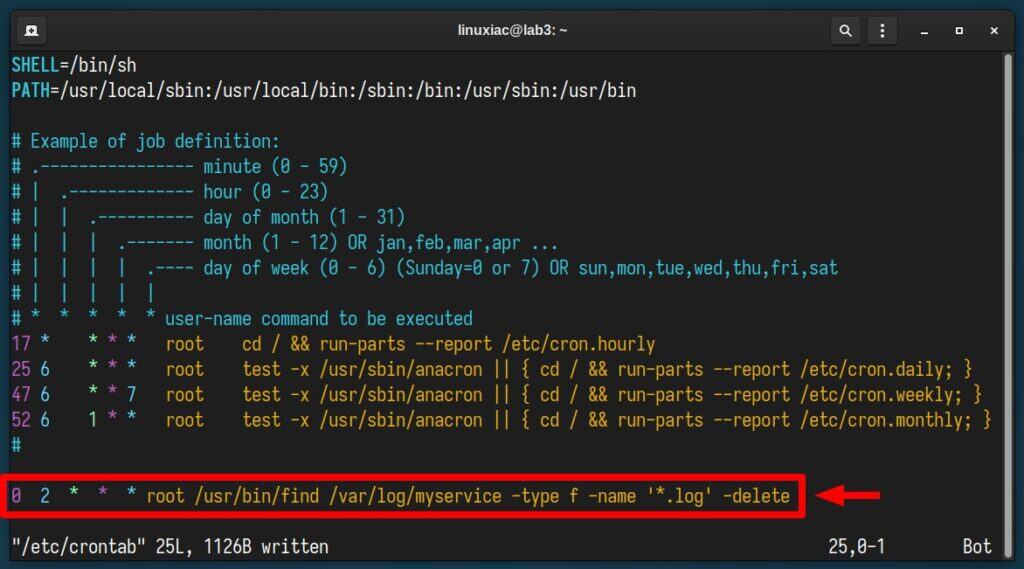Click 'test -x /usr/sbin/anacron' in the daily line
This screenshot has height=569, width=1024.
pyautogui.click(x=362, y=369)
